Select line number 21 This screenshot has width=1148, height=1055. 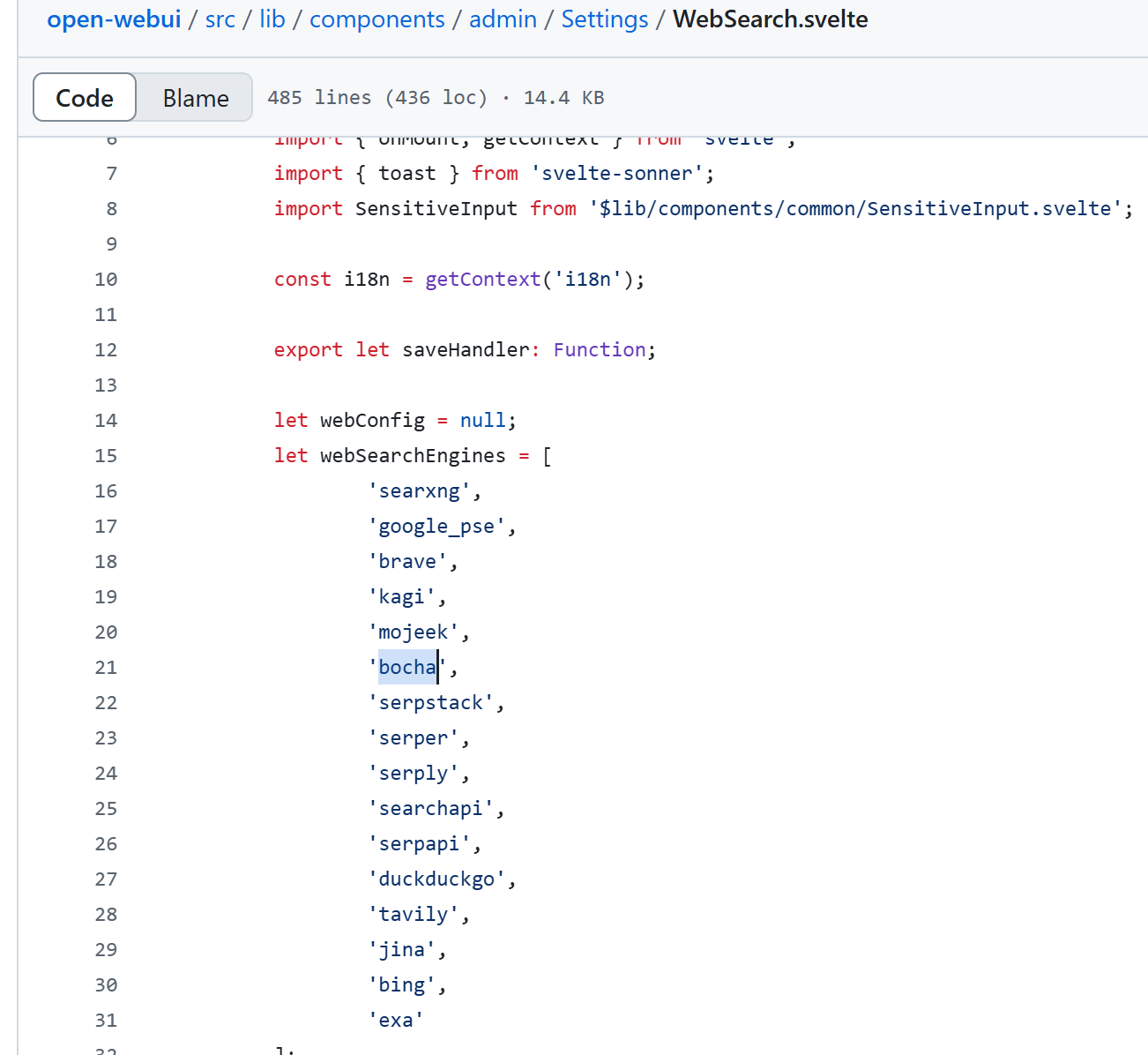(106, 668)
